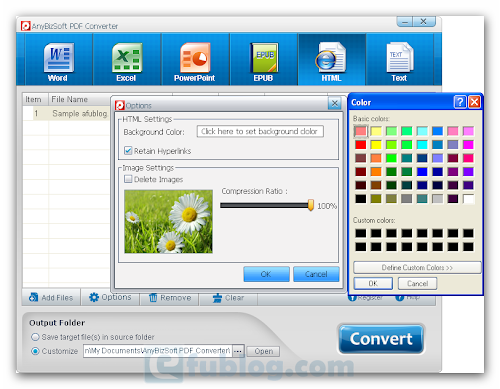Switch to the HTML output icon
Image resolution: width=500 pixels, height=389 pixels.
pos(331,57)
